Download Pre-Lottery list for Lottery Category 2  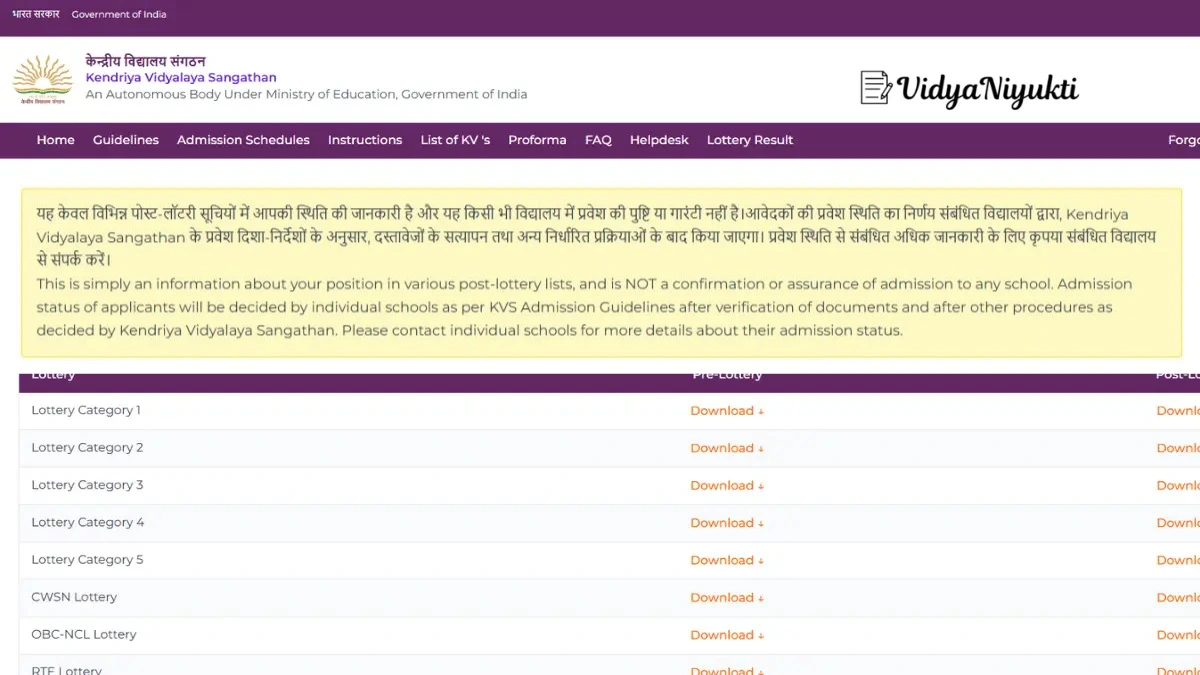click(726, 448)
